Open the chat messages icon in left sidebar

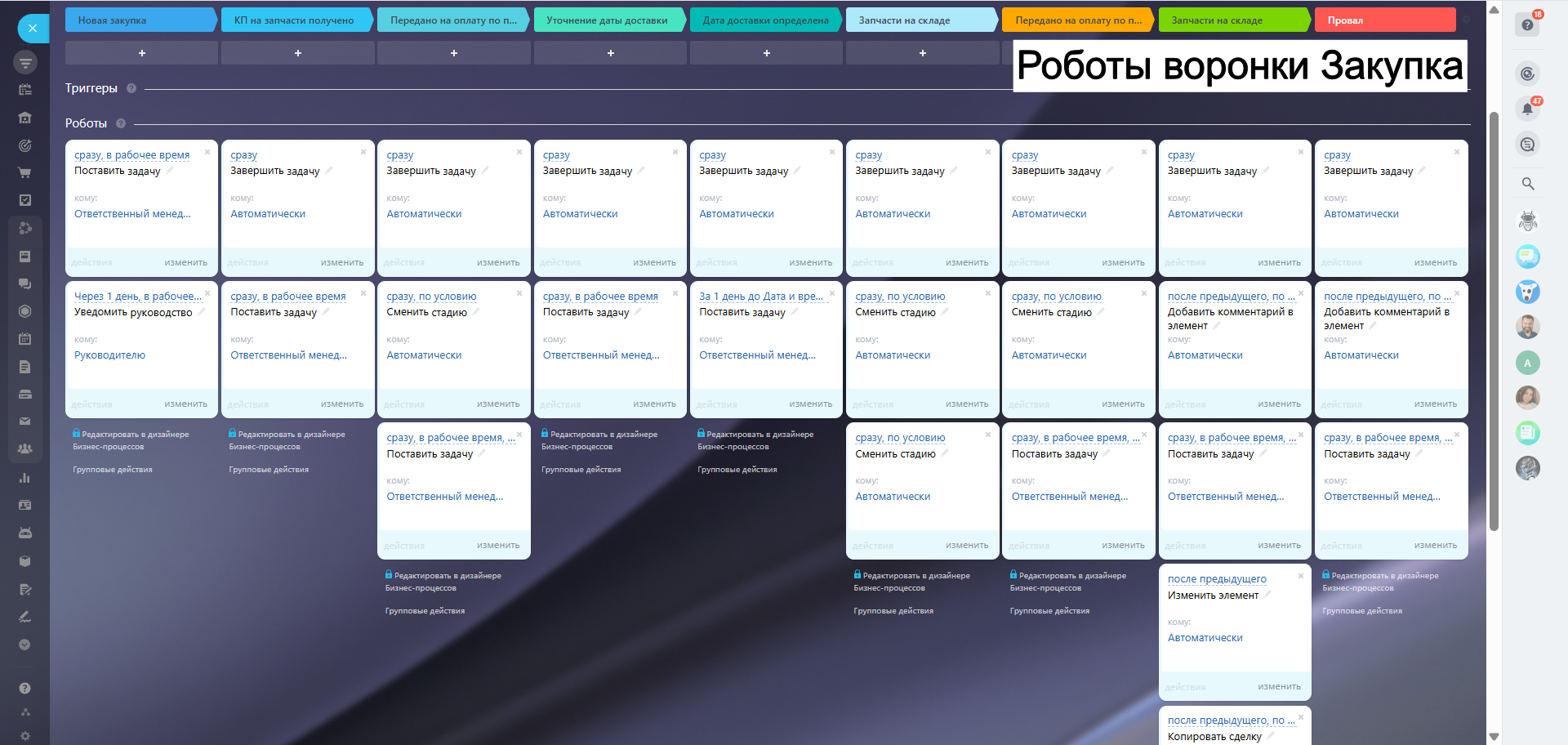click(x=25, y=283)
